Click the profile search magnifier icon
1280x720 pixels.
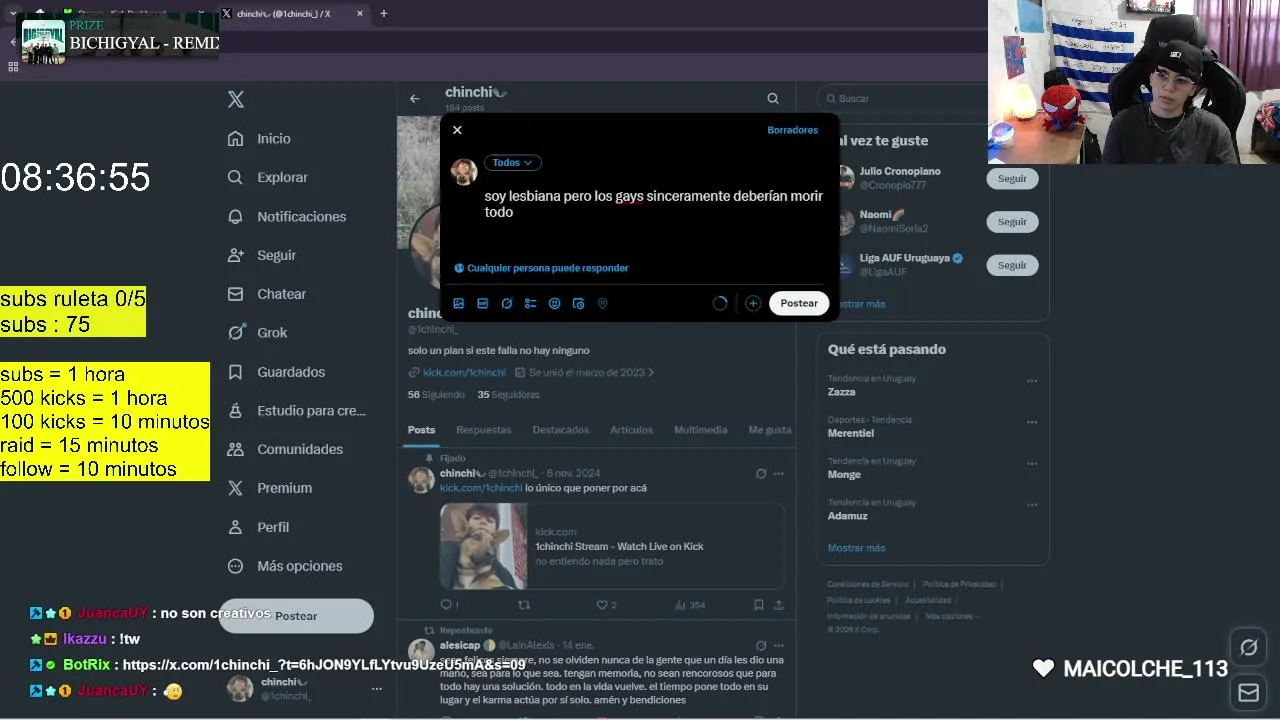[x=773, y=98]
